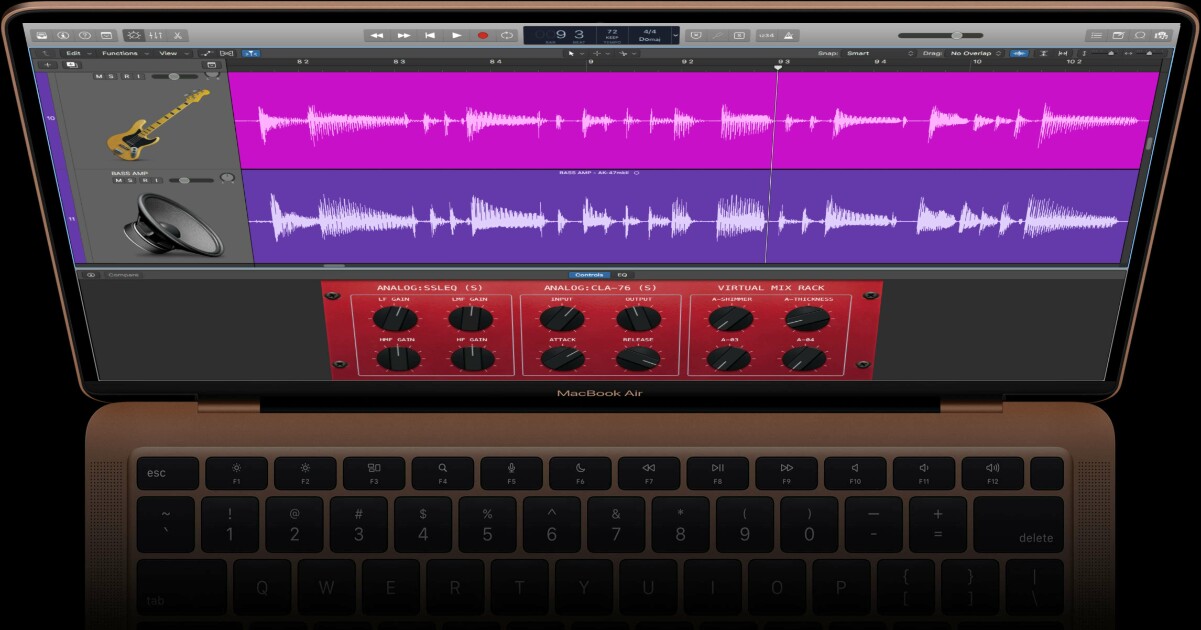
Task: Enable input monitoring on track 10
Action: 138,76
